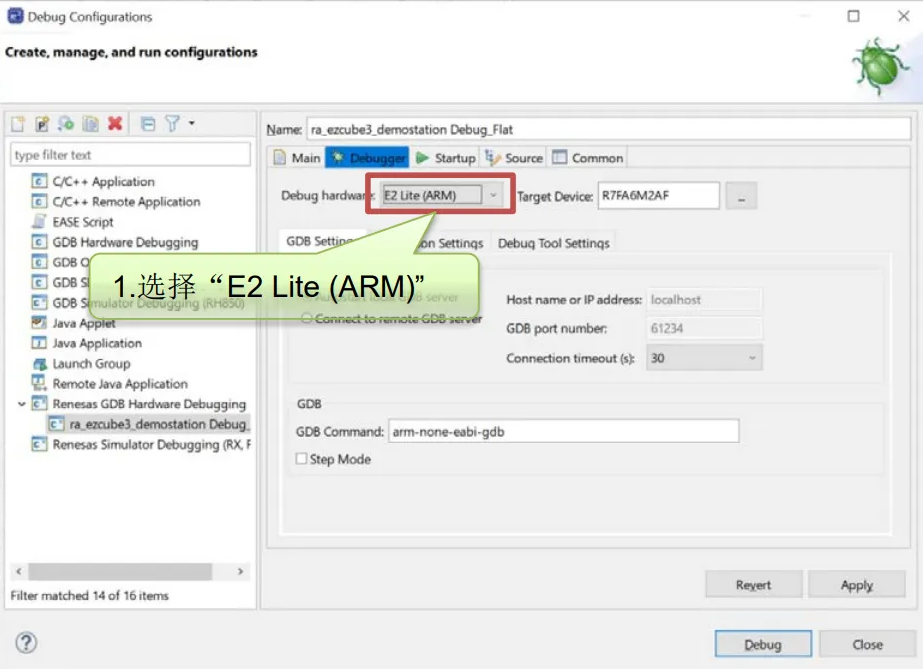923x669 pixels.
Task: Select Launch Group tree item
Action: pos(91,364)
